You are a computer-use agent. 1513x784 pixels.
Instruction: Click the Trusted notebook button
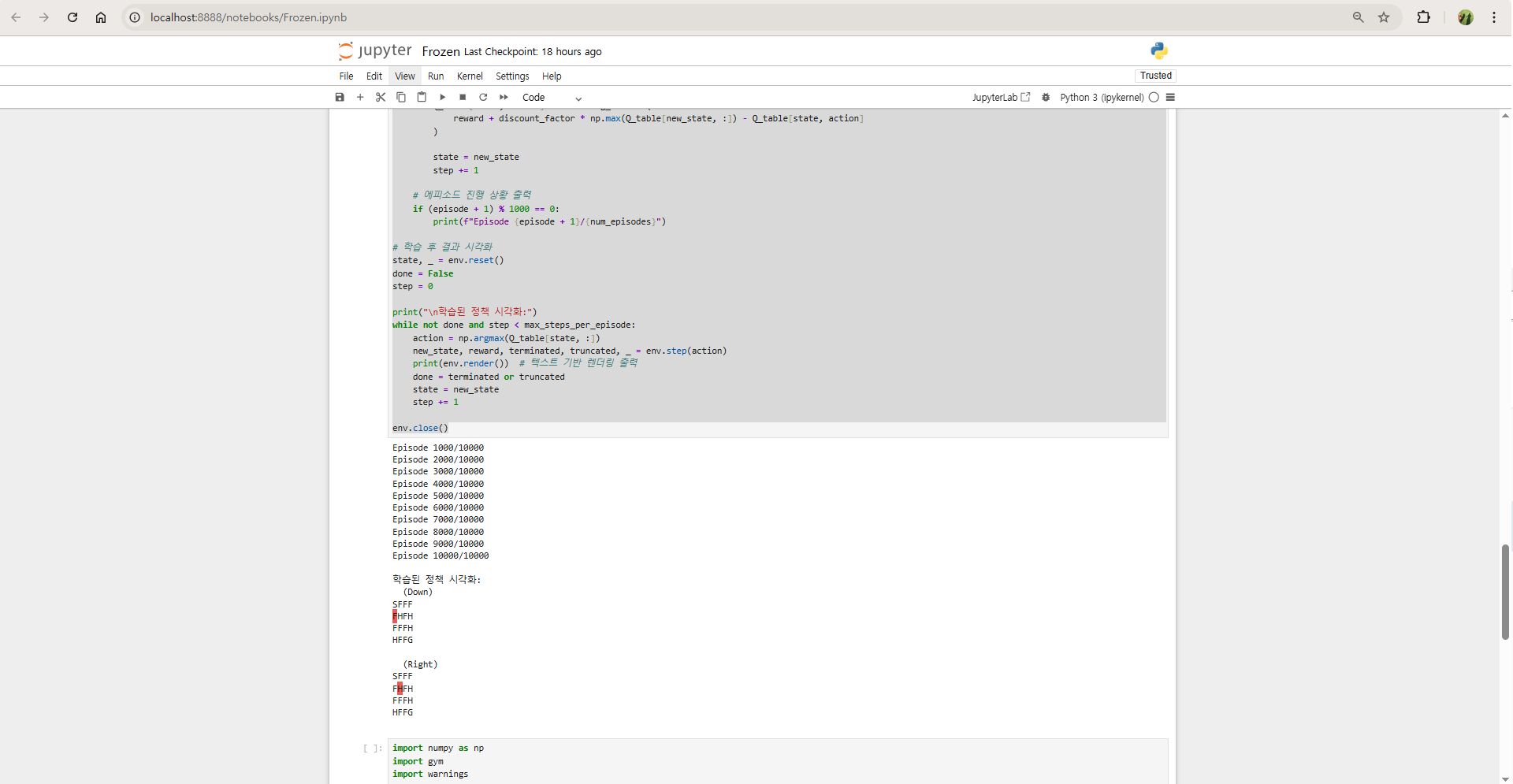point(1156,76)
